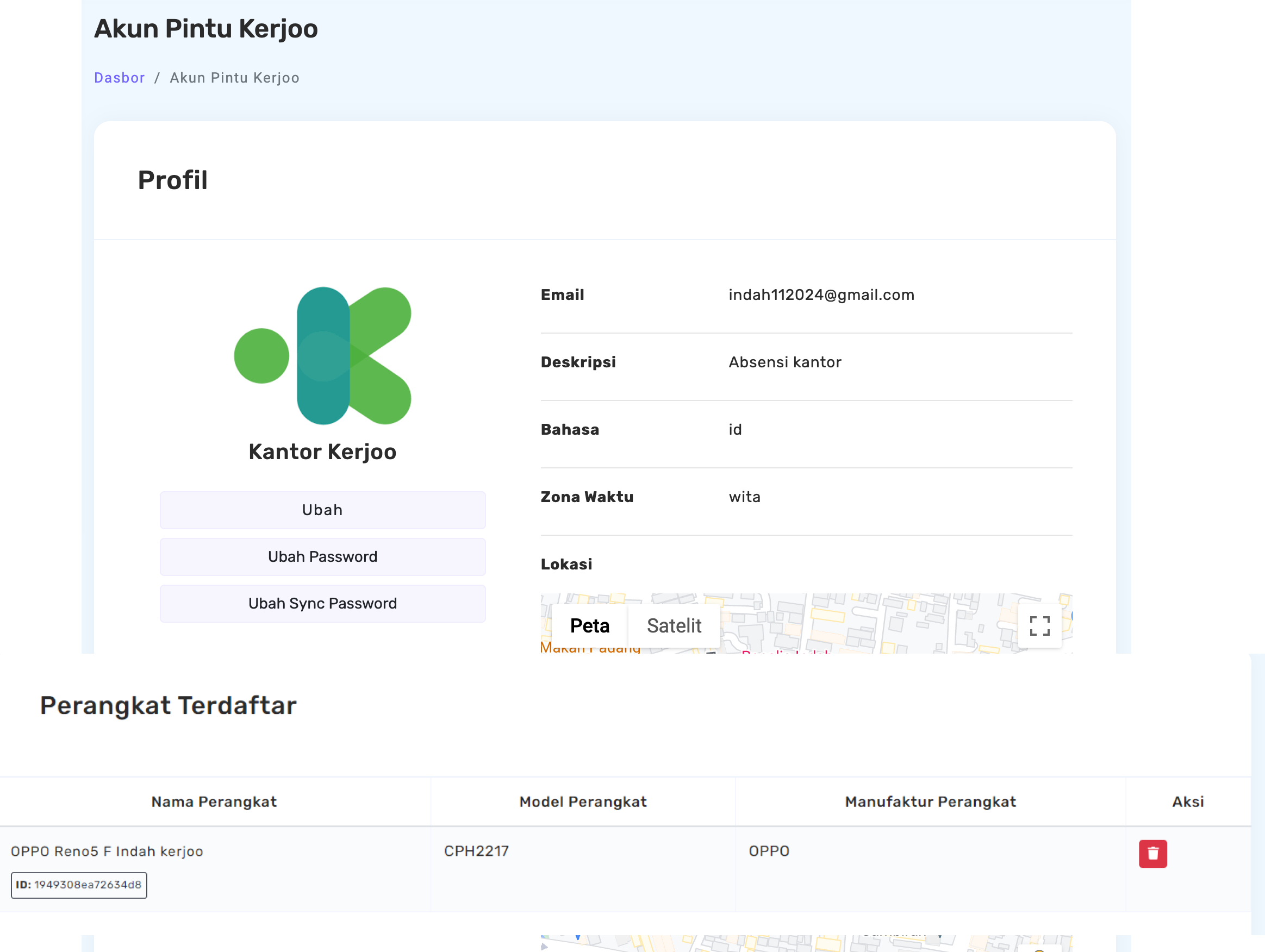Click the Model Perangkat column header
Image resolution: width=1265 pixels, height=952 pixels.
[583, 801]
